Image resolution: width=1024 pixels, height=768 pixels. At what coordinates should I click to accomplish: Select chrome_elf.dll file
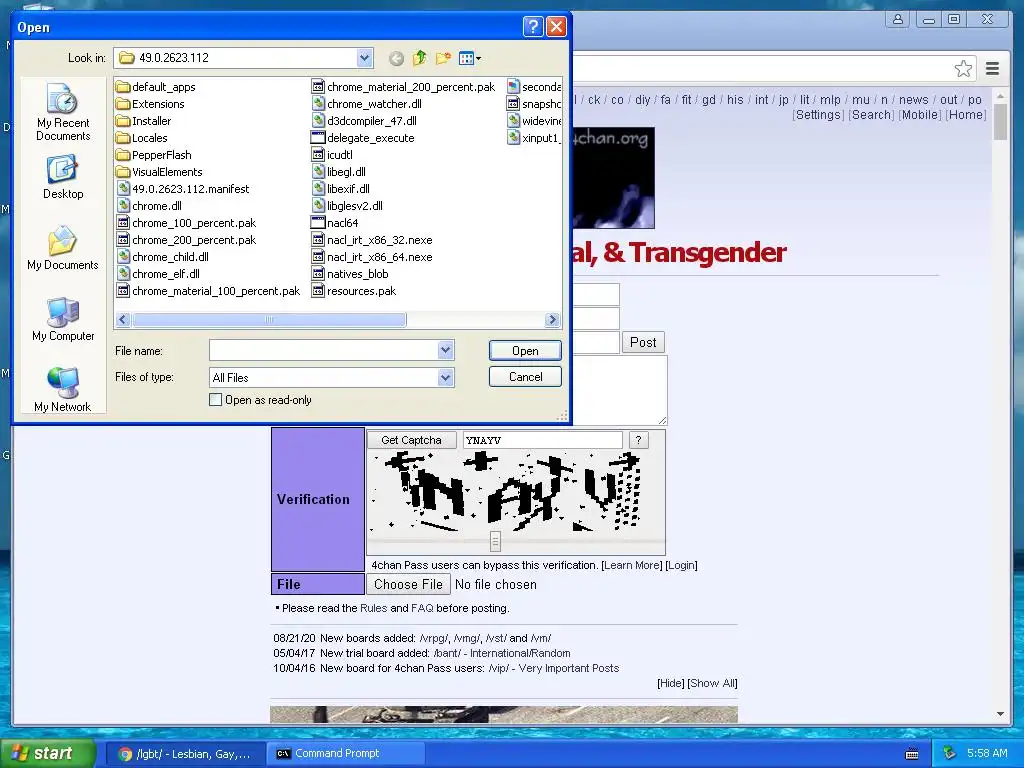[158, 274]
